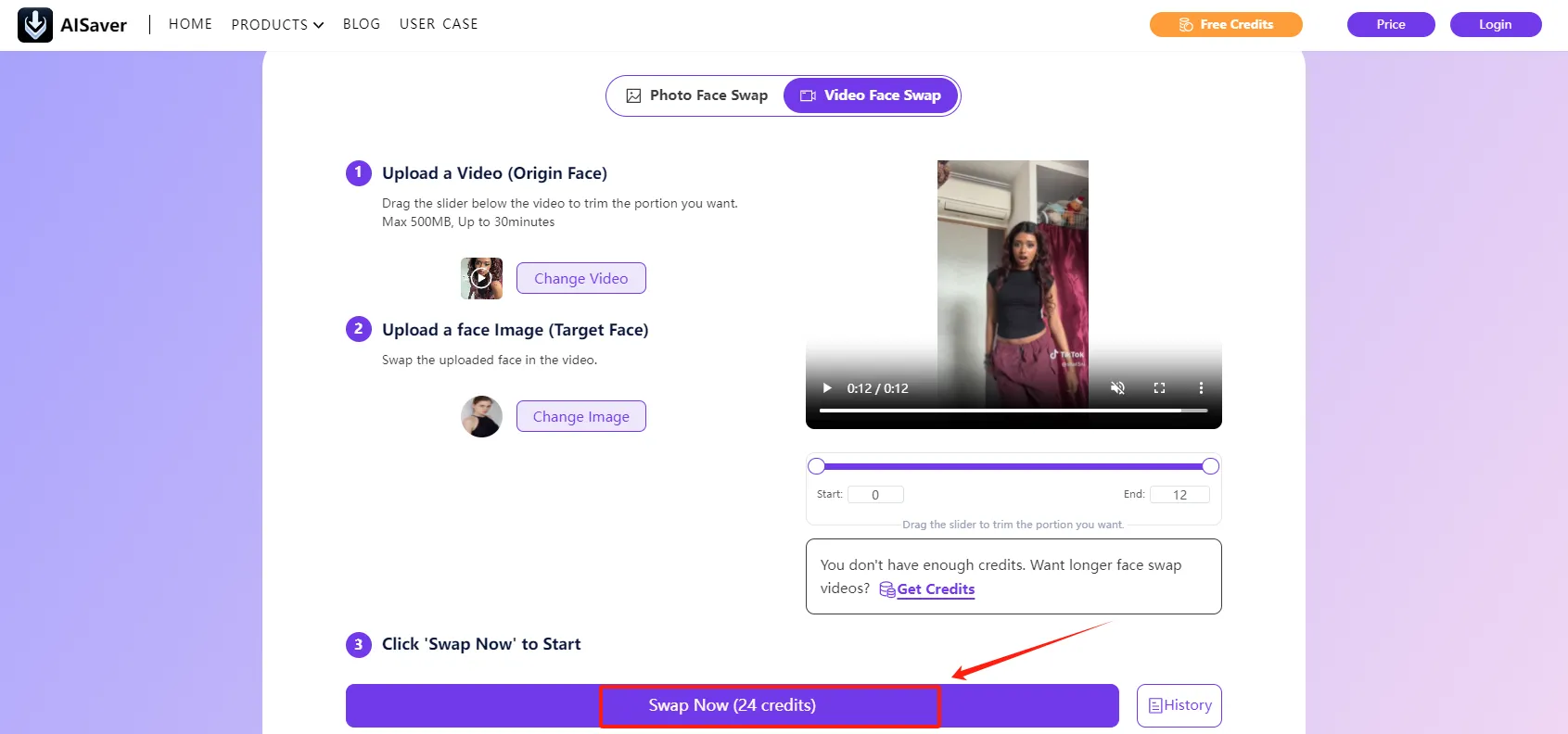Go to the HOME page

[190, 24]
